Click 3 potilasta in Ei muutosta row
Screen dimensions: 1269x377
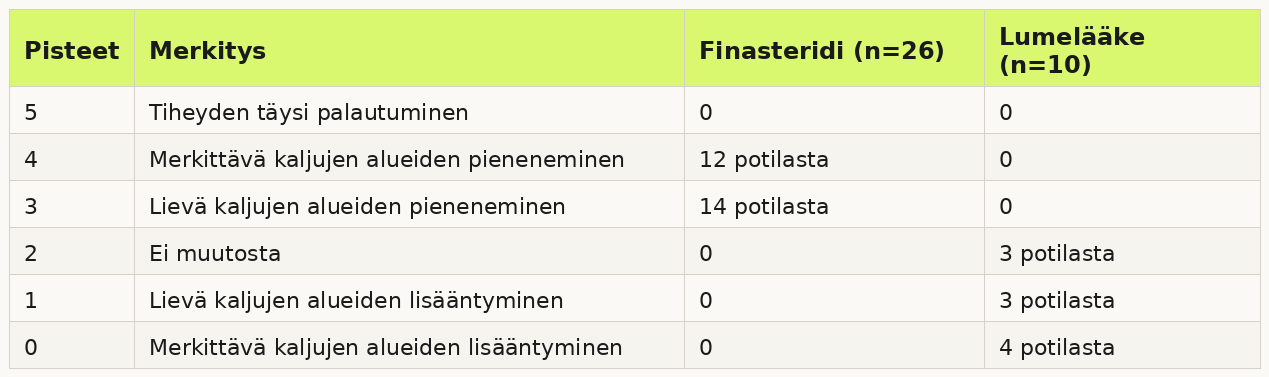(1122, 251)
